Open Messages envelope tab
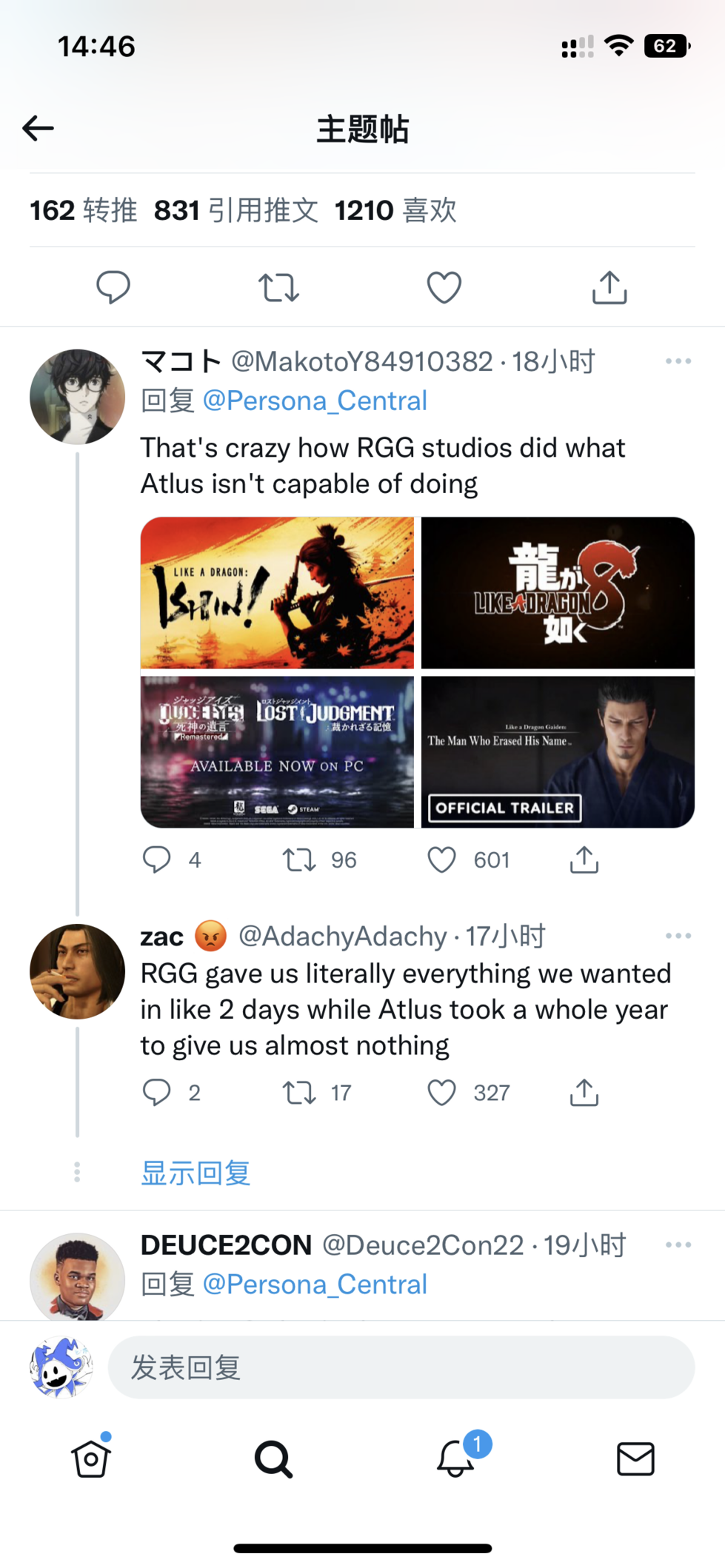Screen dimensions: 725x1568 [x=635, y=1458]
